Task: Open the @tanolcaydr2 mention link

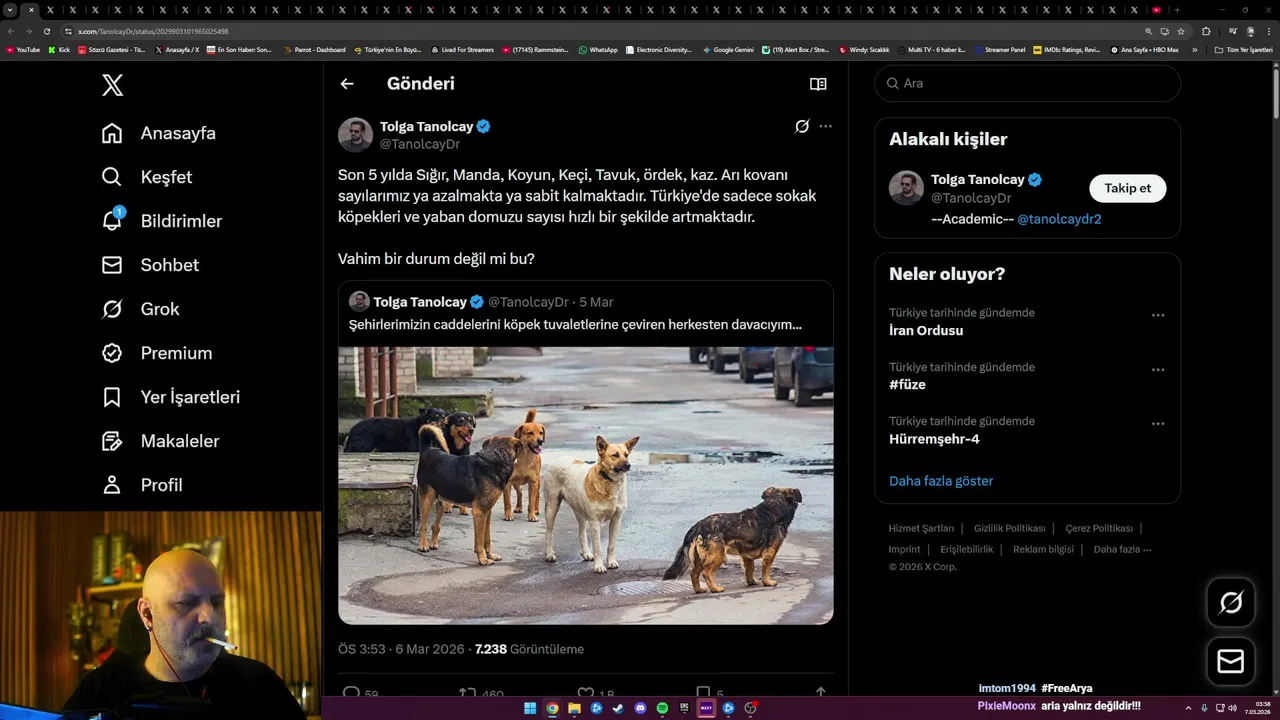Action: click(x=1059, y=219)
